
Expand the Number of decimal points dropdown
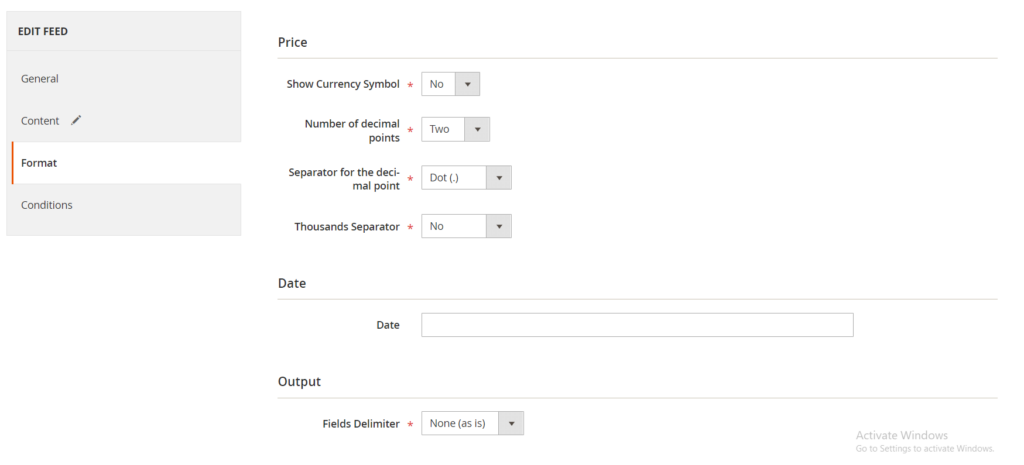(455, 129)
